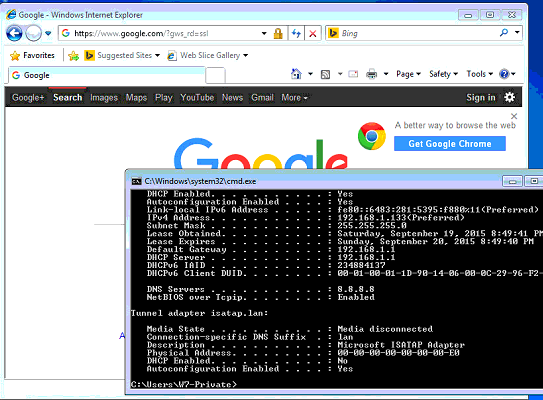Click the cmd.exe title bar icon
The width and height of the screenshot is (543, 400).
136,181
